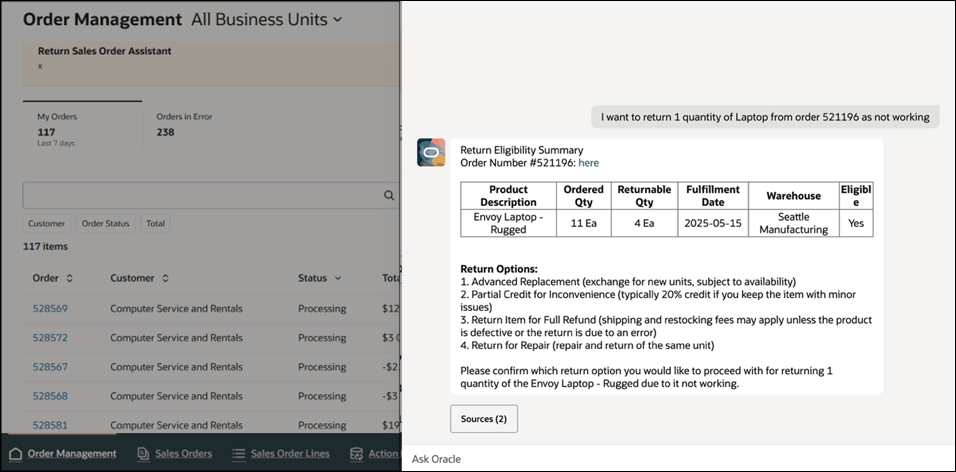
Task: Sort by the Order column arrows
Action: (x=70, y=278)
